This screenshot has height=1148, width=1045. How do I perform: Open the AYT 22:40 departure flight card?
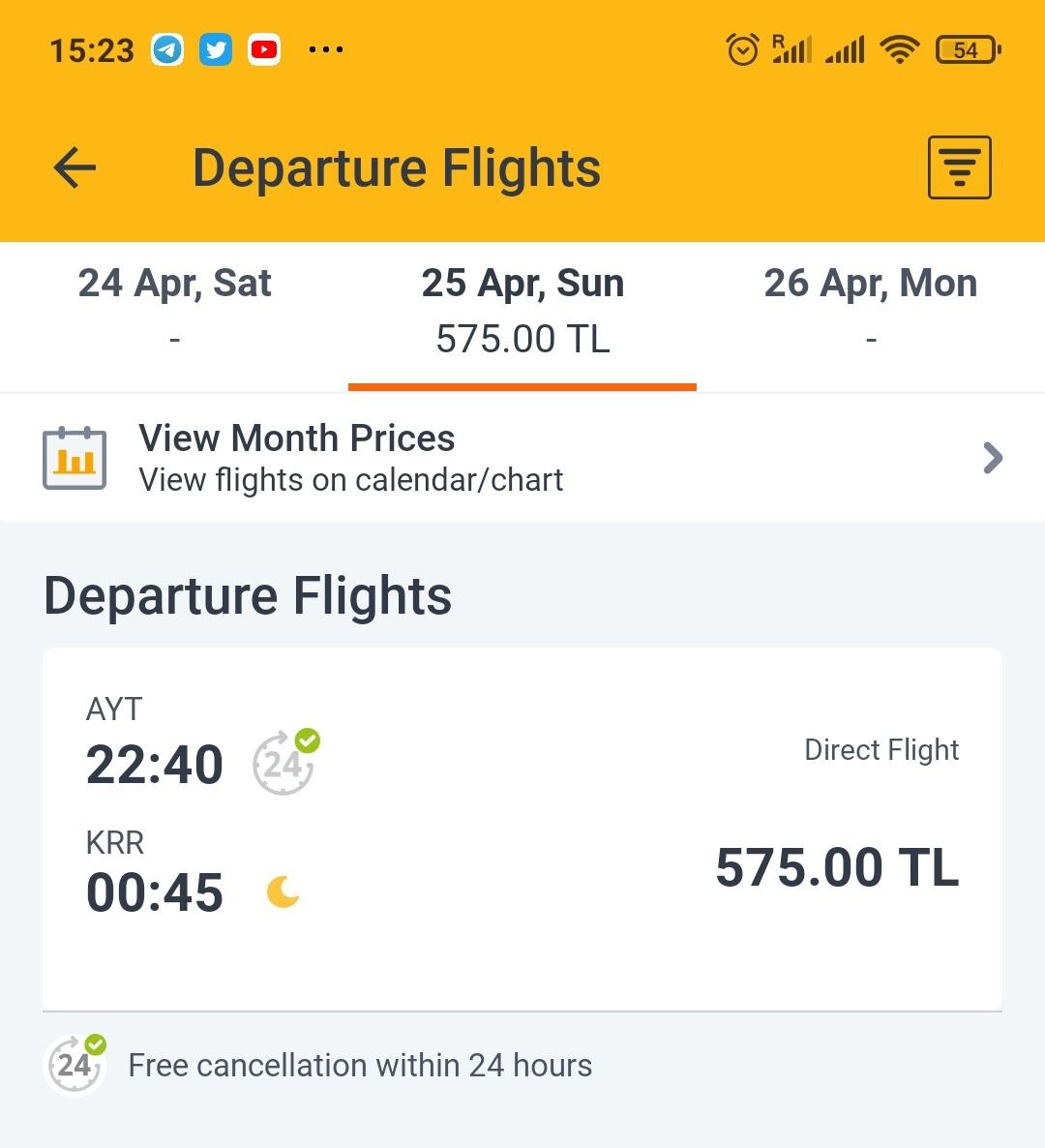[522, 829]
